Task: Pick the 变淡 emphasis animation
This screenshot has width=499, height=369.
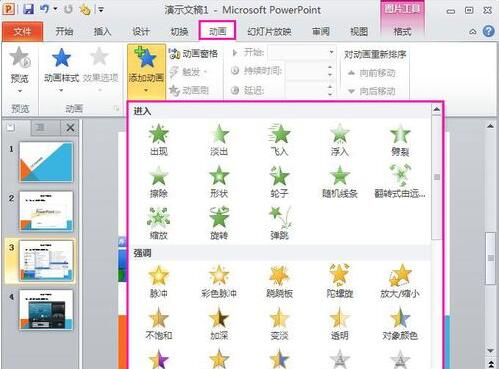Action: click(279, 323)
